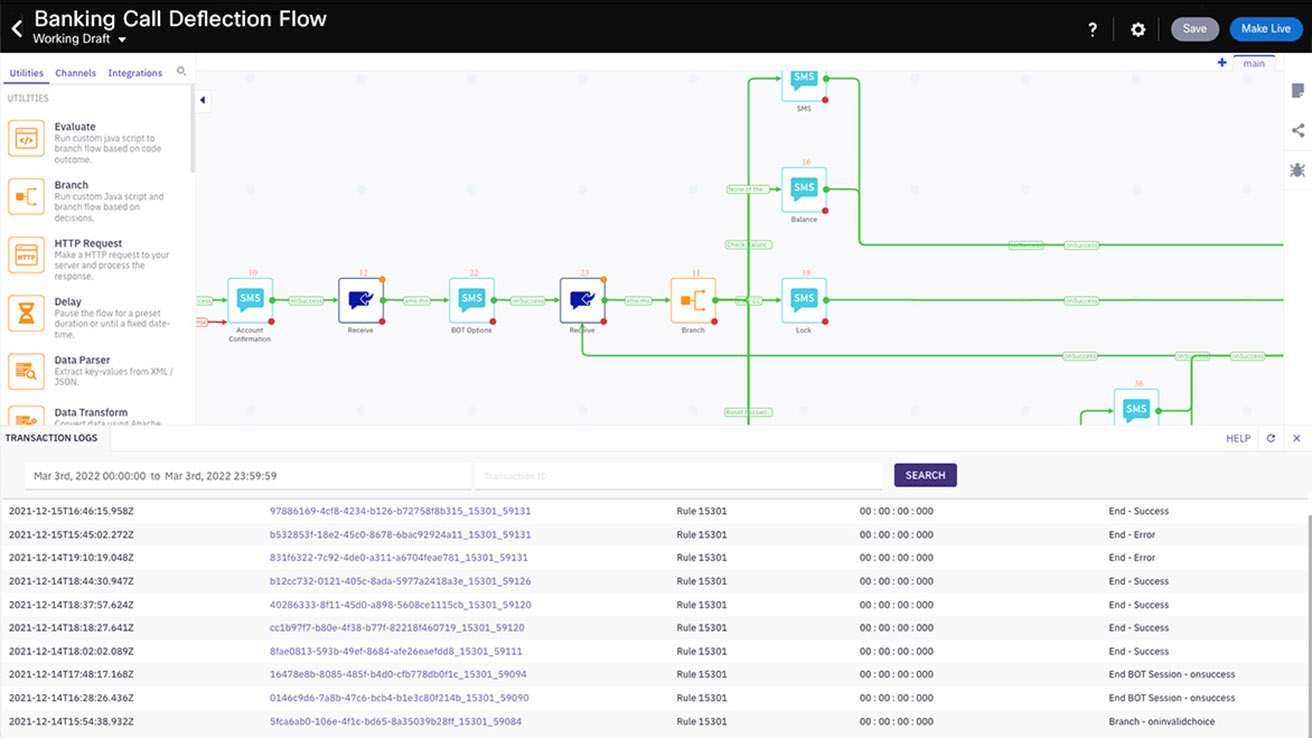This screenshot has width=1312, height=738.
Task: Open flow settings gear icon
Action: click(x=1138, y=30)
